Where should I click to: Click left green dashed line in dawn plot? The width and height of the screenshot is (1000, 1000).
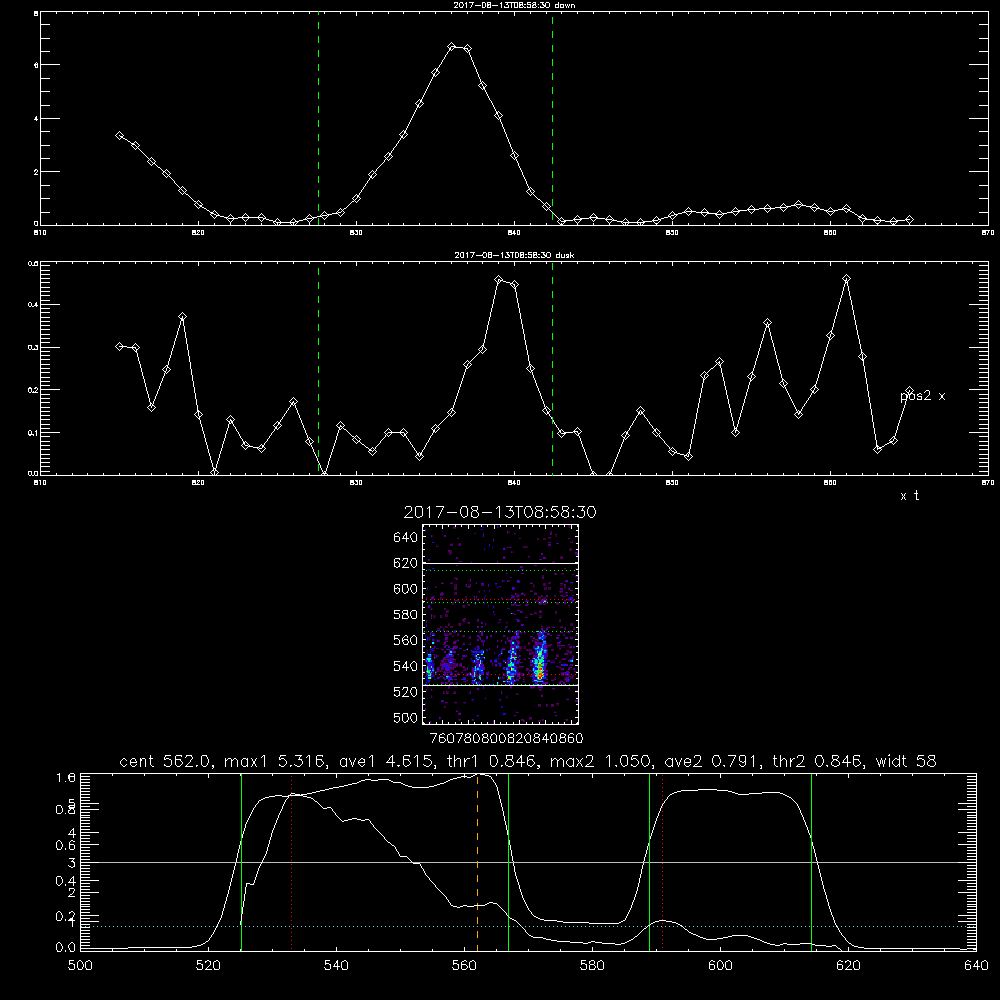coord(318,118)
